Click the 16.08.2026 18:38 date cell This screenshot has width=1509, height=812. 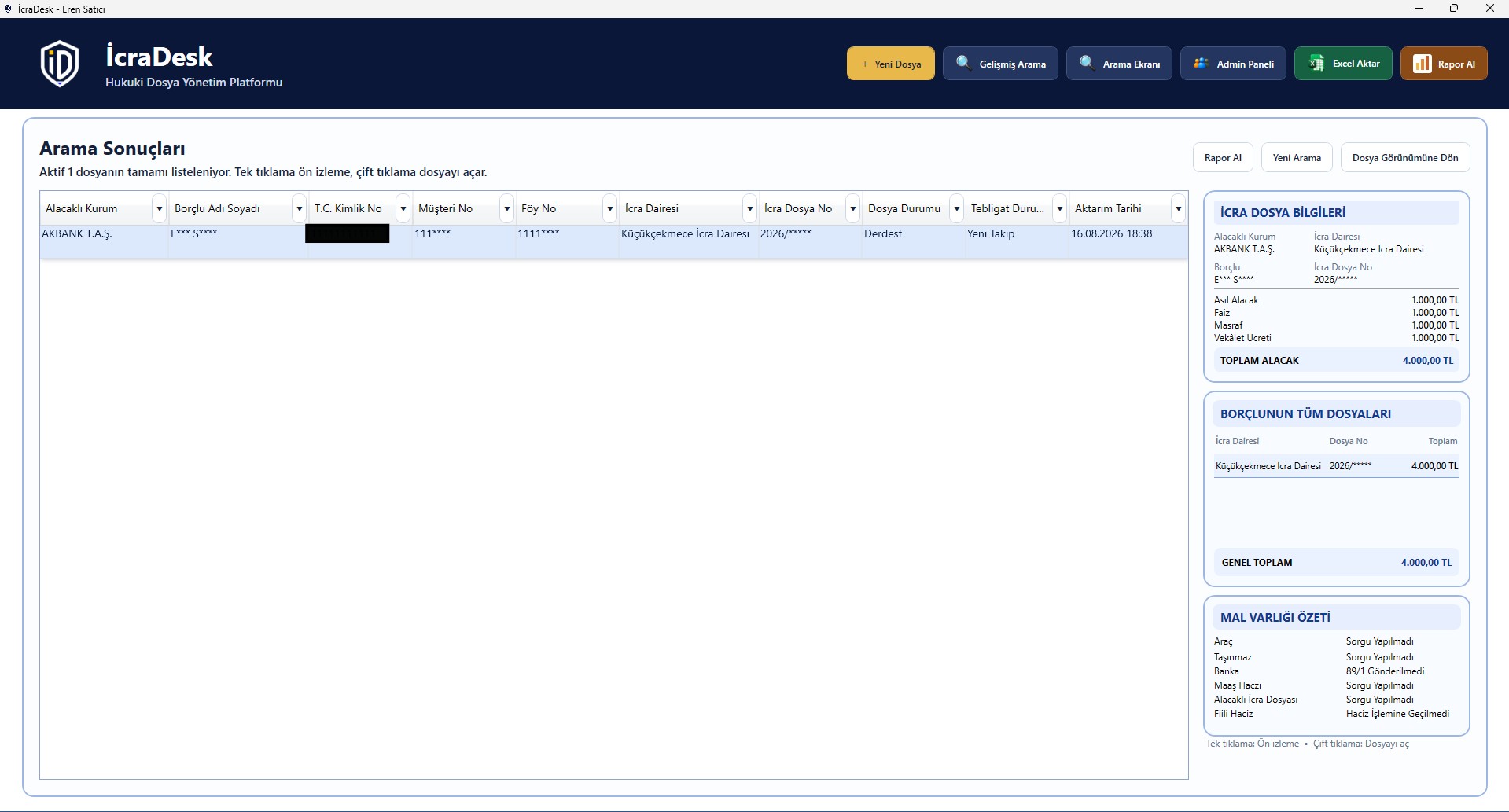[x=1128, y=241]
